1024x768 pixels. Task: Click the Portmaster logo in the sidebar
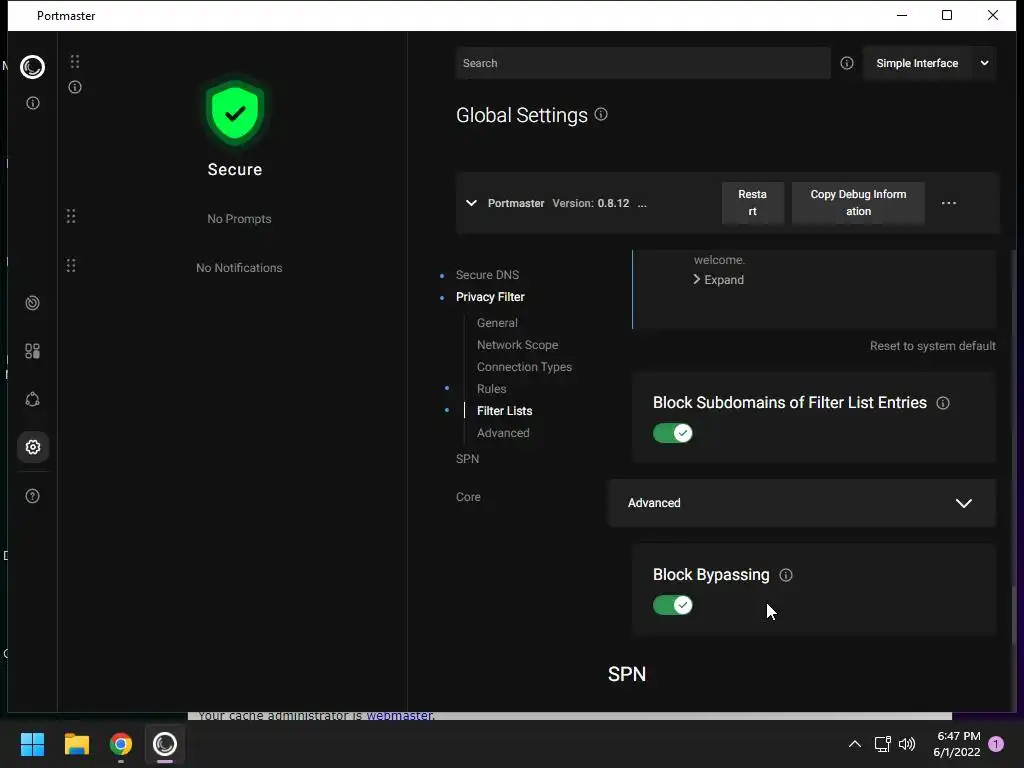click(32, 67)
